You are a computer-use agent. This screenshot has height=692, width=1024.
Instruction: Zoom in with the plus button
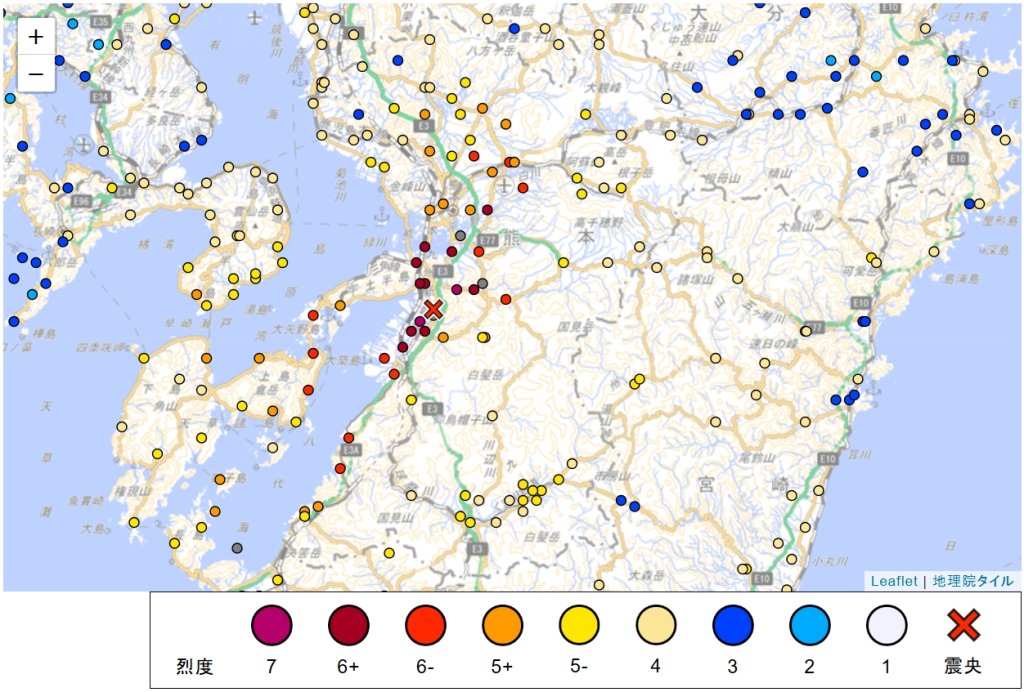(36, 37)
